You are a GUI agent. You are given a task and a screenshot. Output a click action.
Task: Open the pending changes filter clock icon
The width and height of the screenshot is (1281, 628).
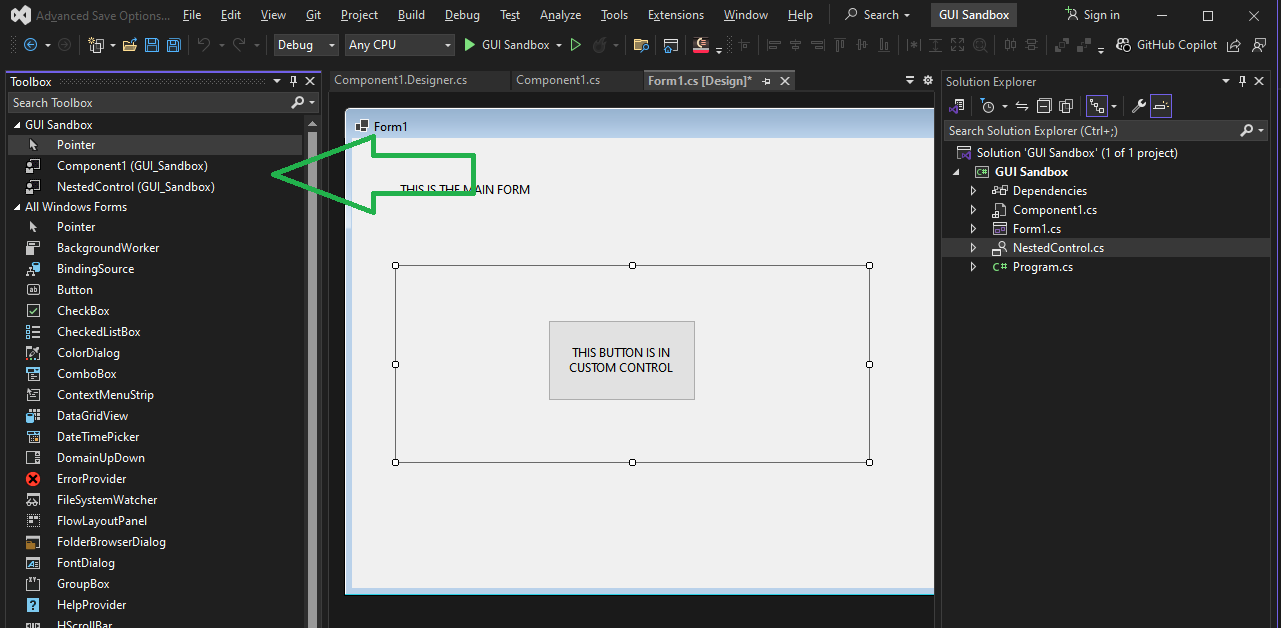click(988, 106)
